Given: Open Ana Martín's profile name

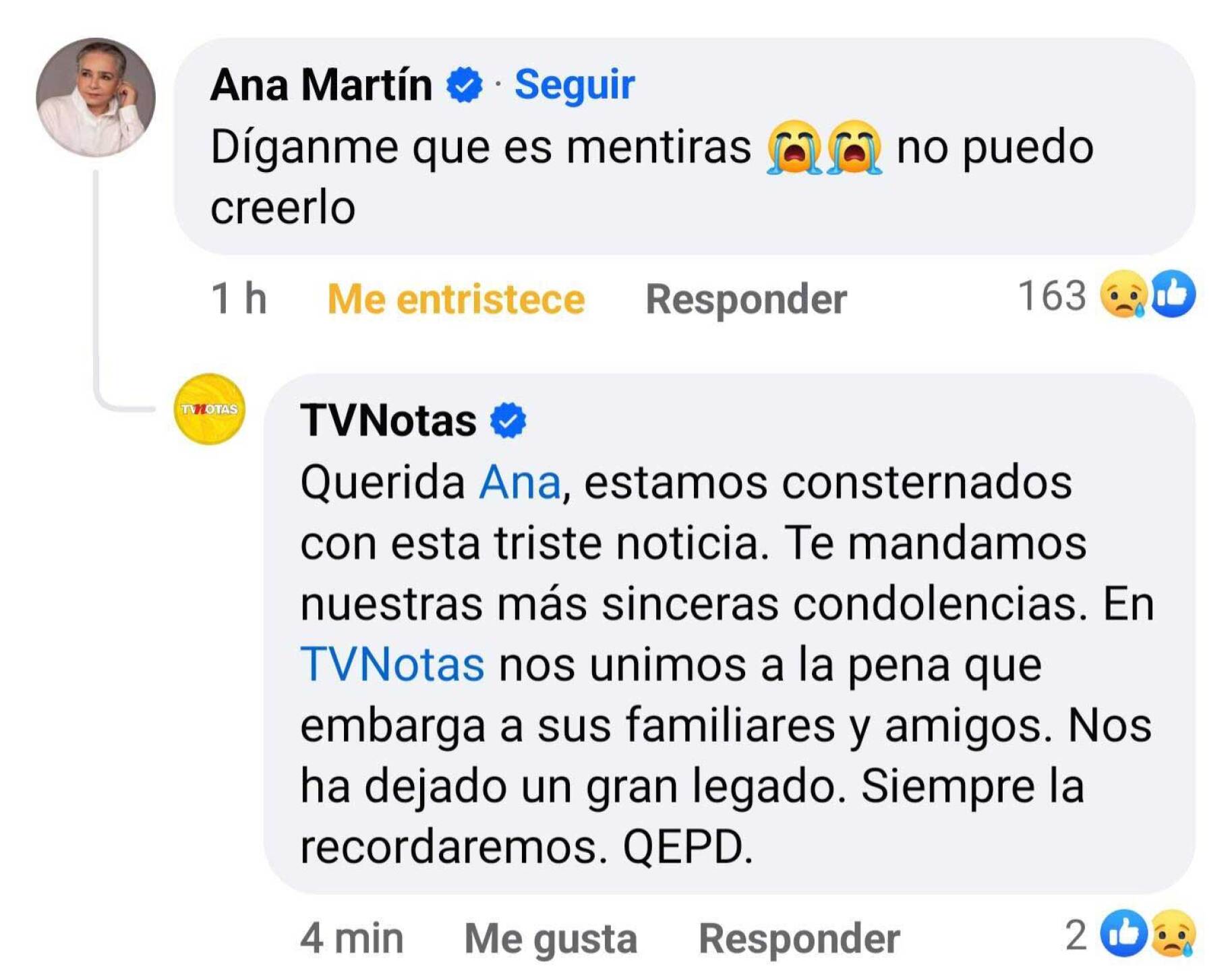Looking at the screenshot, I should (321, 85).
